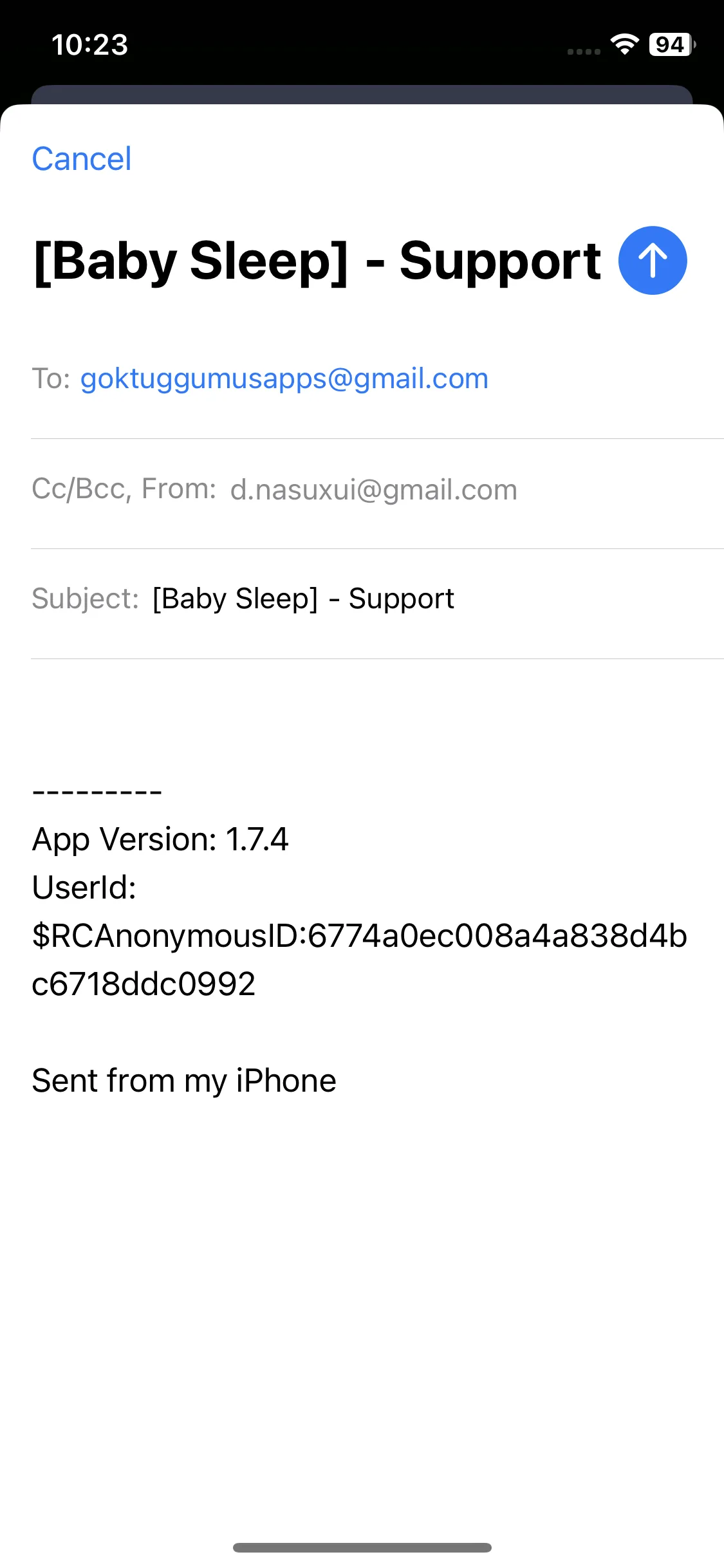The height and width of the screenshot is (1568, 724).
Task: Tap the Wi-Fi status icon
Action: [624, 44]
